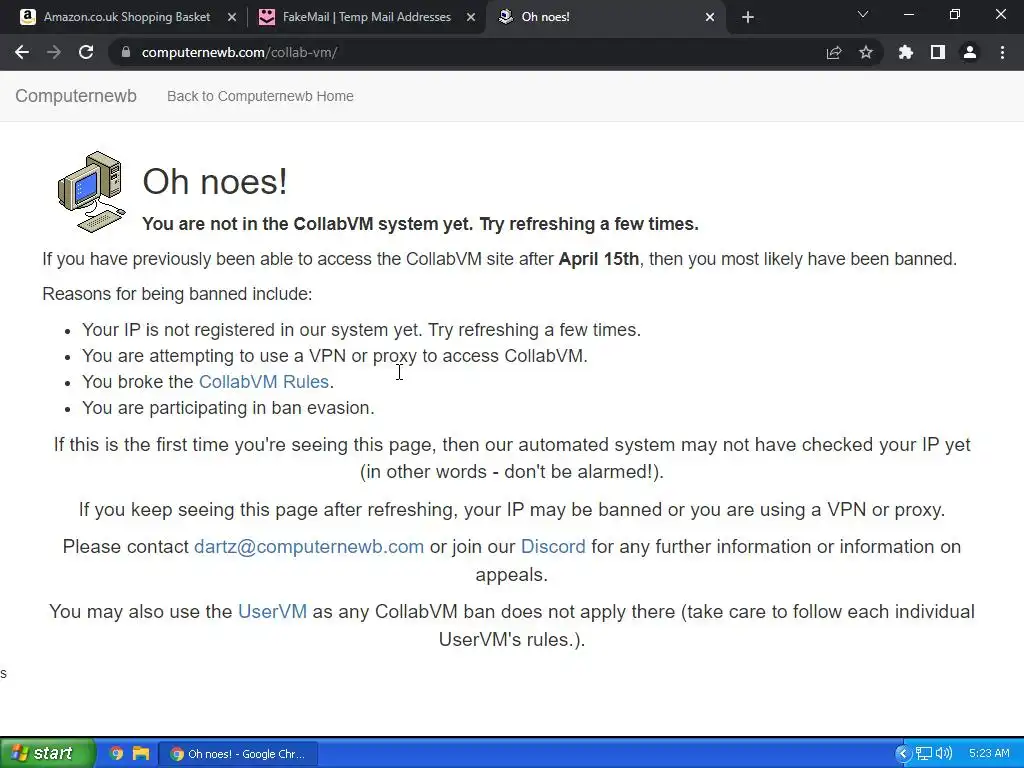Click the network connection tray icon
Viewport: 1024px width, 768px height.
(x=923, y=754)
